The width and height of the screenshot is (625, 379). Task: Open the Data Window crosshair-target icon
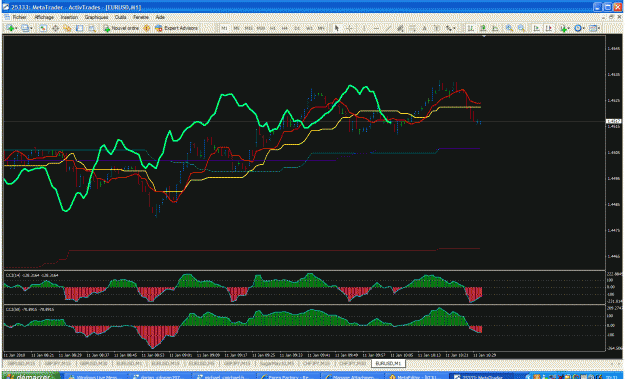(55, 28)
